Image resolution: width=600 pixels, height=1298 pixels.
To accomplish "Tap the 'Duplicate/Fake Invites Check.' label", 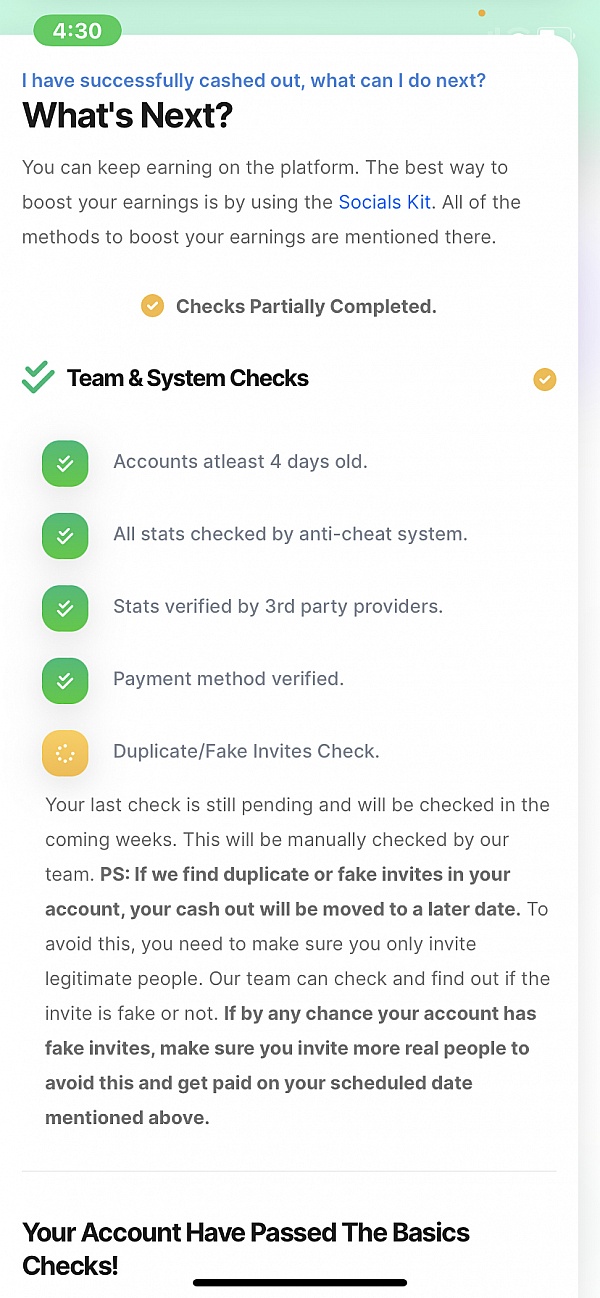I will [x=246, y=751].
